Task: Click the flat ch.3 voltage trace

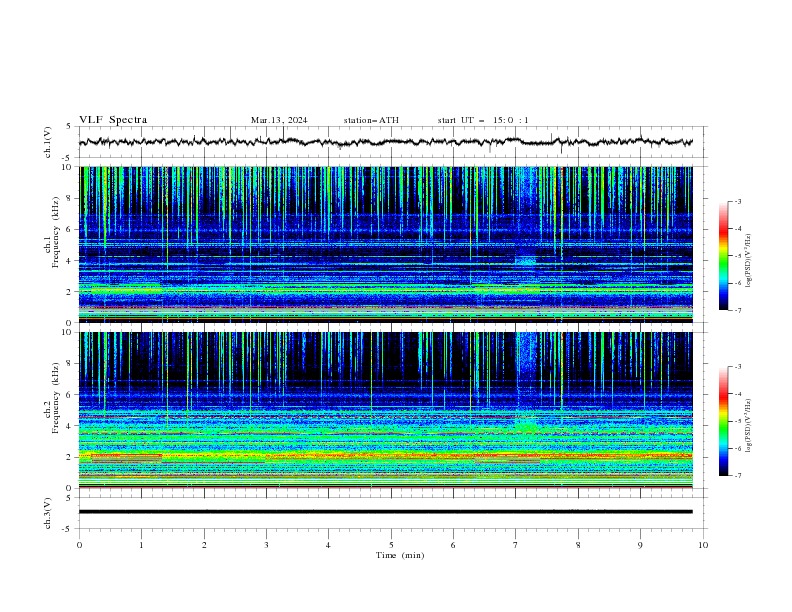Action: pos(385,512)
